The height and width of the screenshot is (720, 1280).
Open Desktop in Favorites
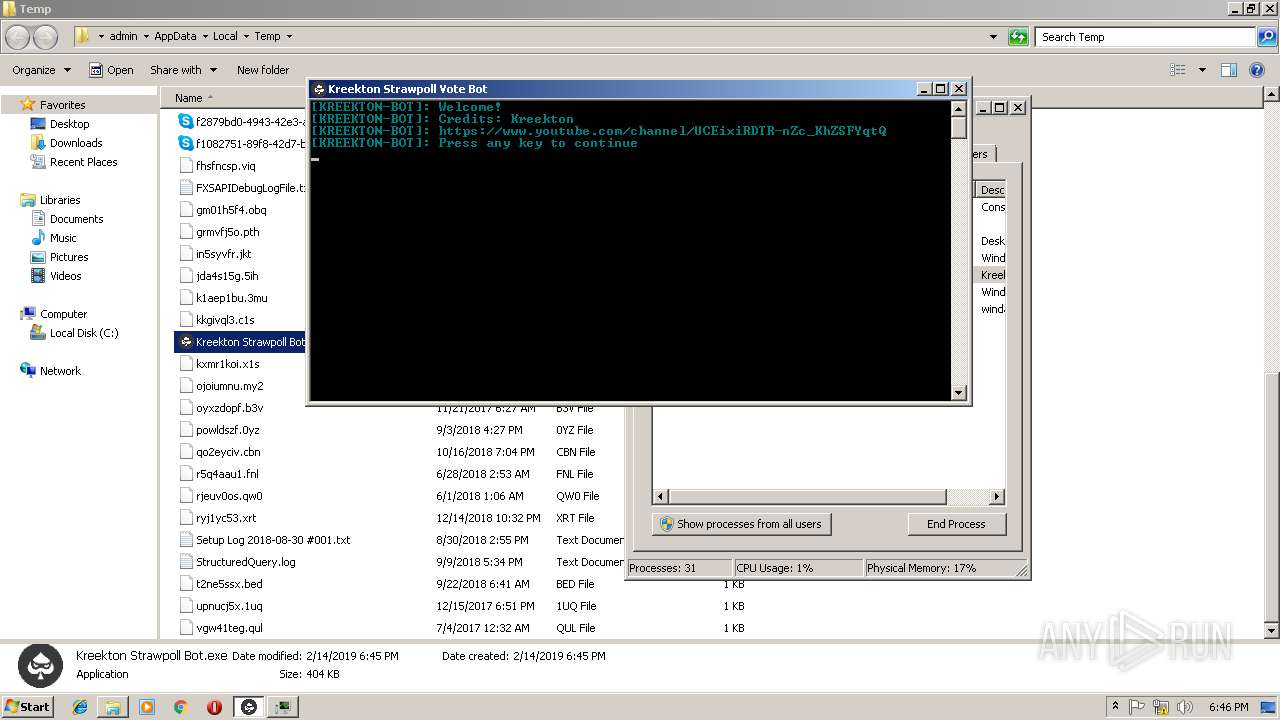point(69,124)
